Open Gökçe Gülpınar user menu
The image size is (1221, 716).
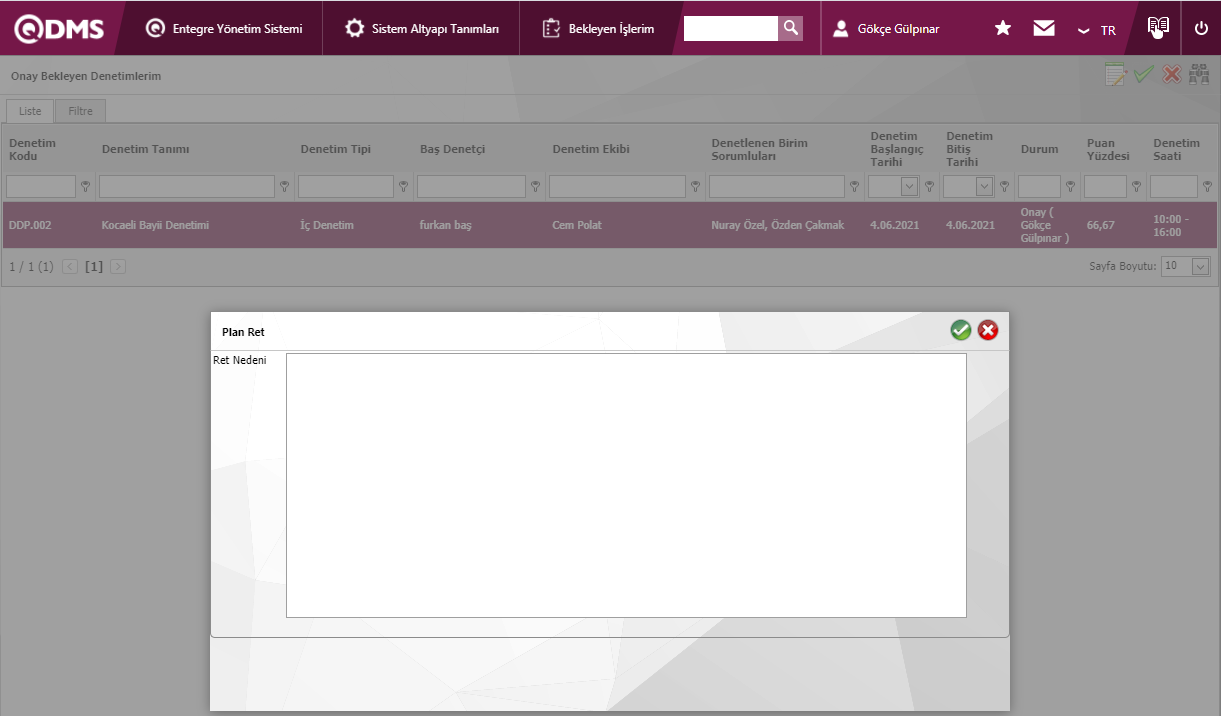point(886,28)
